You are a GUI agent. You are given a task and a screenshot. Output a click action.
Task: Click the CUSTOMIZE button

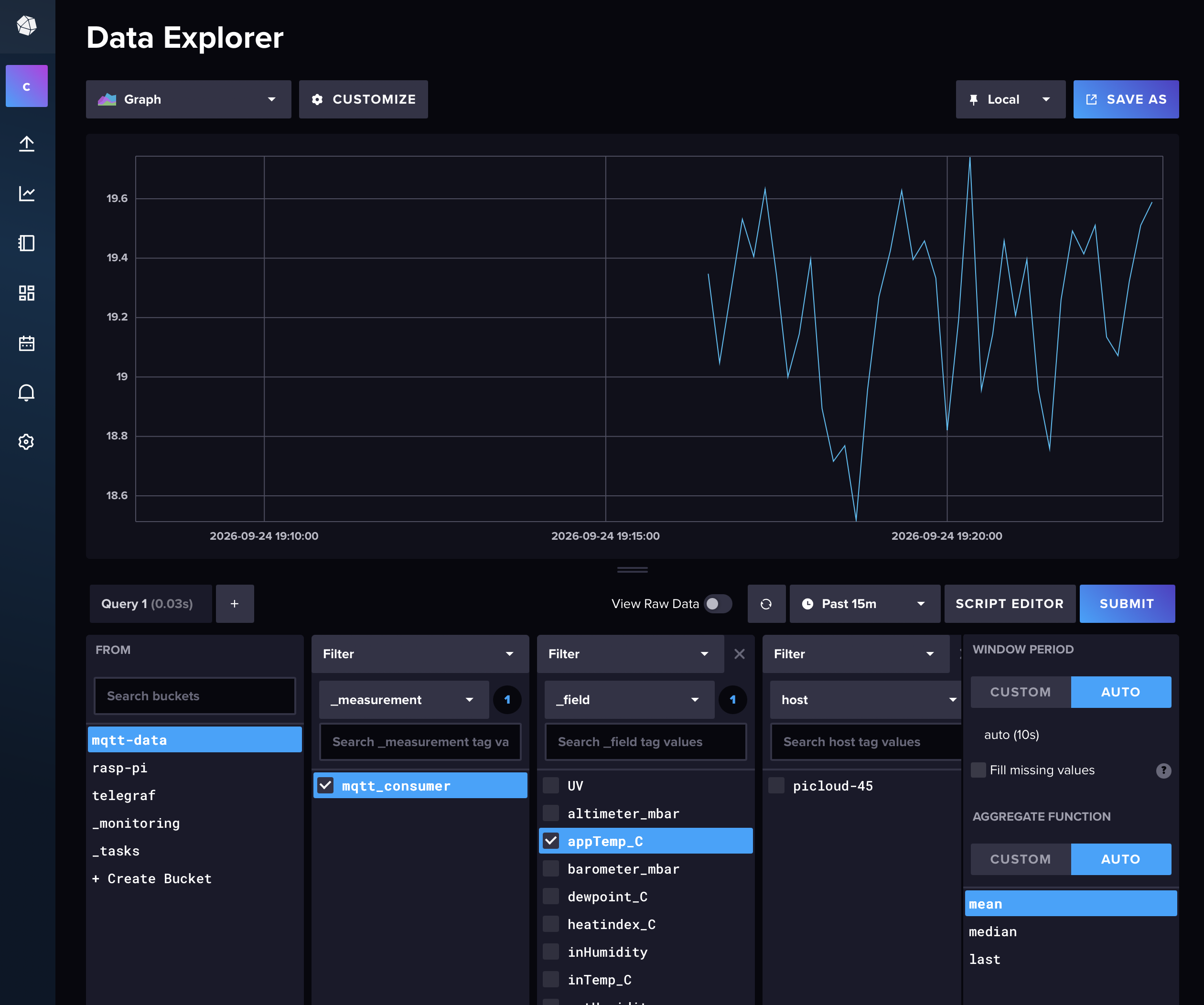(364, 99)
